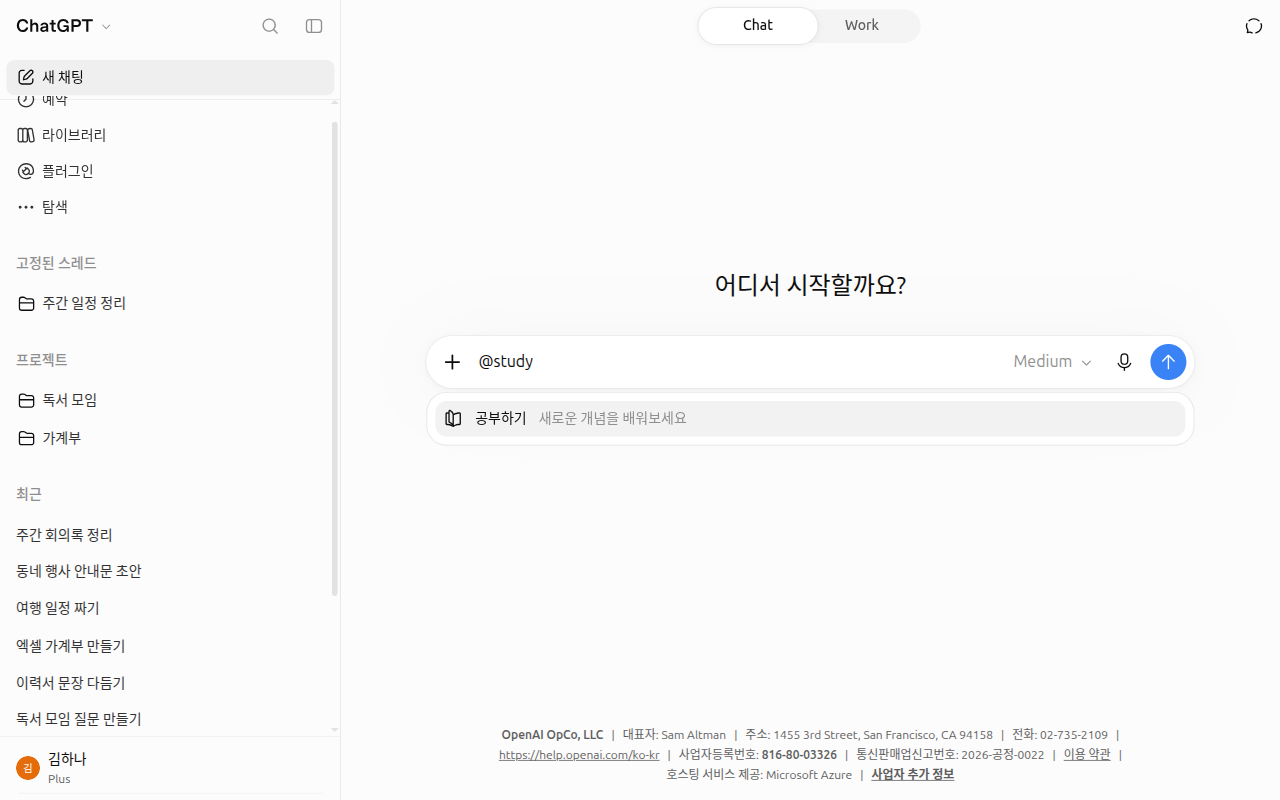Image resolution: width=1280 pixels, height=800 pixels.
Task: Open the 라이브러리 menu item
Action: [170, 135]
